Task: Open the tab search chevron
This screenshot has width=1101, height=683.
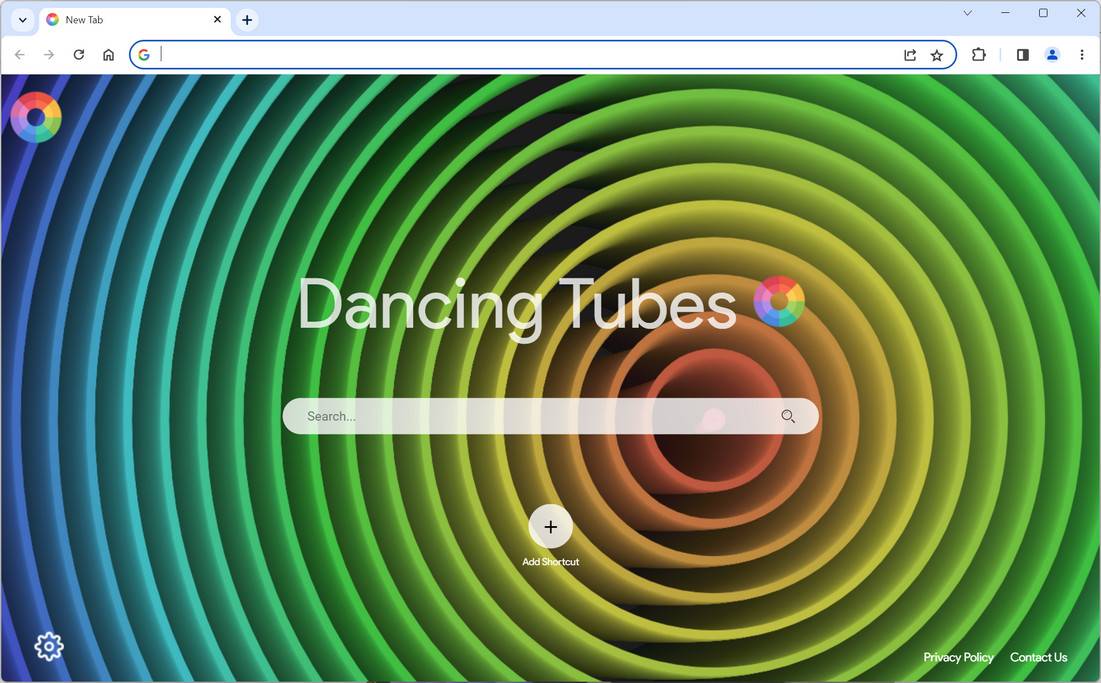Action: (22, 18)
